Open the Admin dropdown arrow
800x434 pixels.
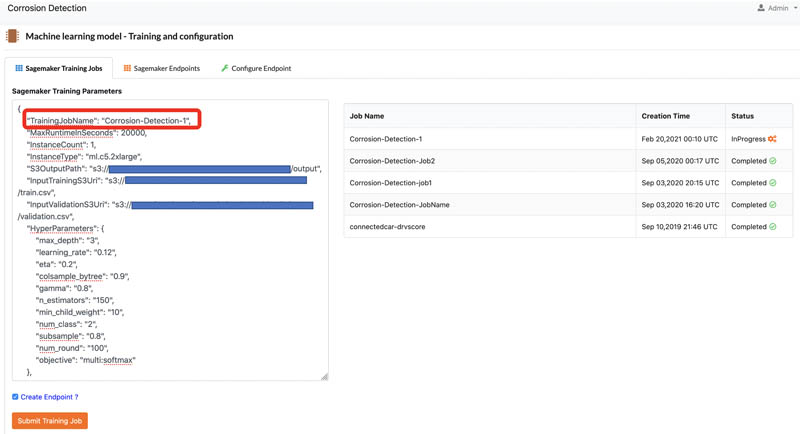(x=795, y=8)
